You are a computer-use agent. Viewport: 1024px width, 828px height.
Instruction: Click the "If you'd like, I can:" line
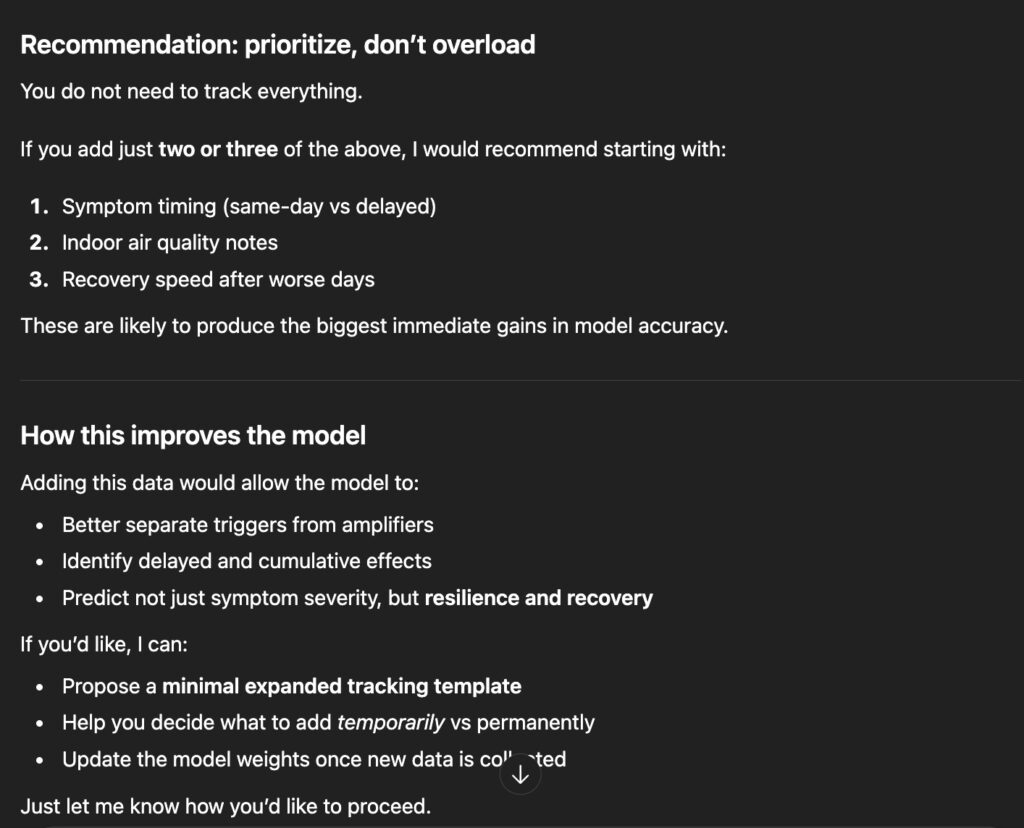click(104, 645)
